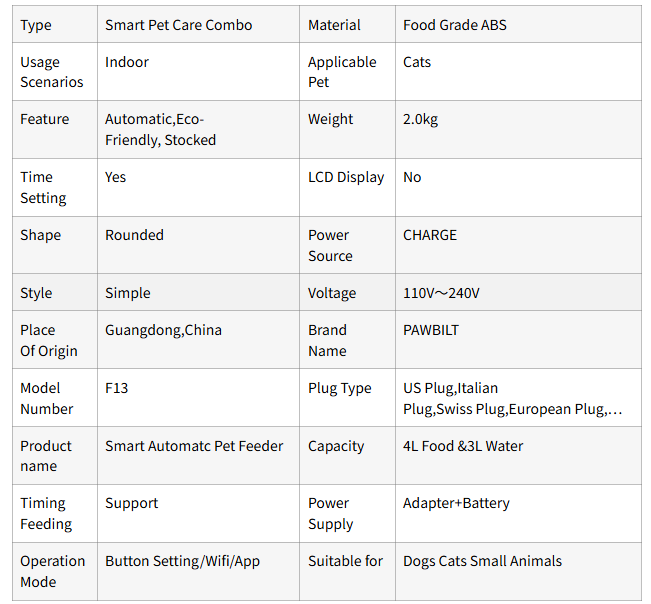
Task: Click 'Guangdong,China' place of origin
Action: click(163, 330)
